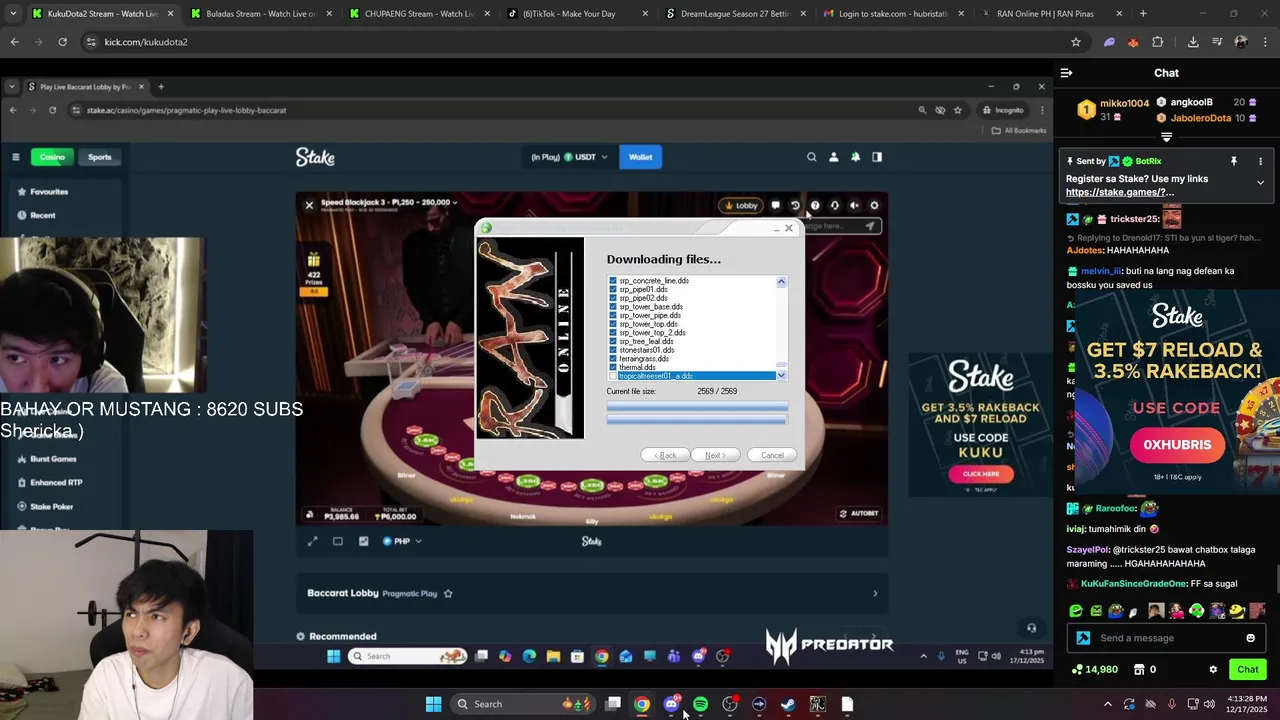Open live support headset icon
This screenshot has height=720, width=1280.
pyautogui.click(x=834, y=205)
